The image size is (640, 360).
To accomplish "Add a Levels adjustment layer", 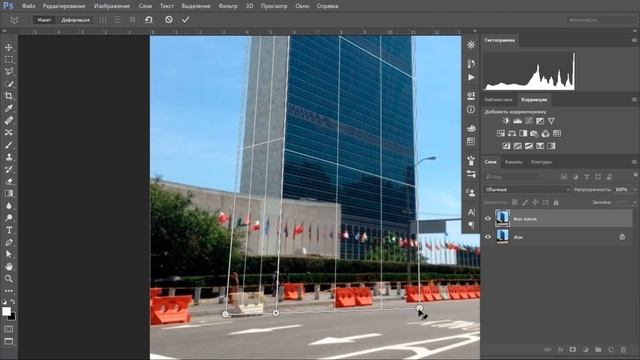I will coord(518,121).
